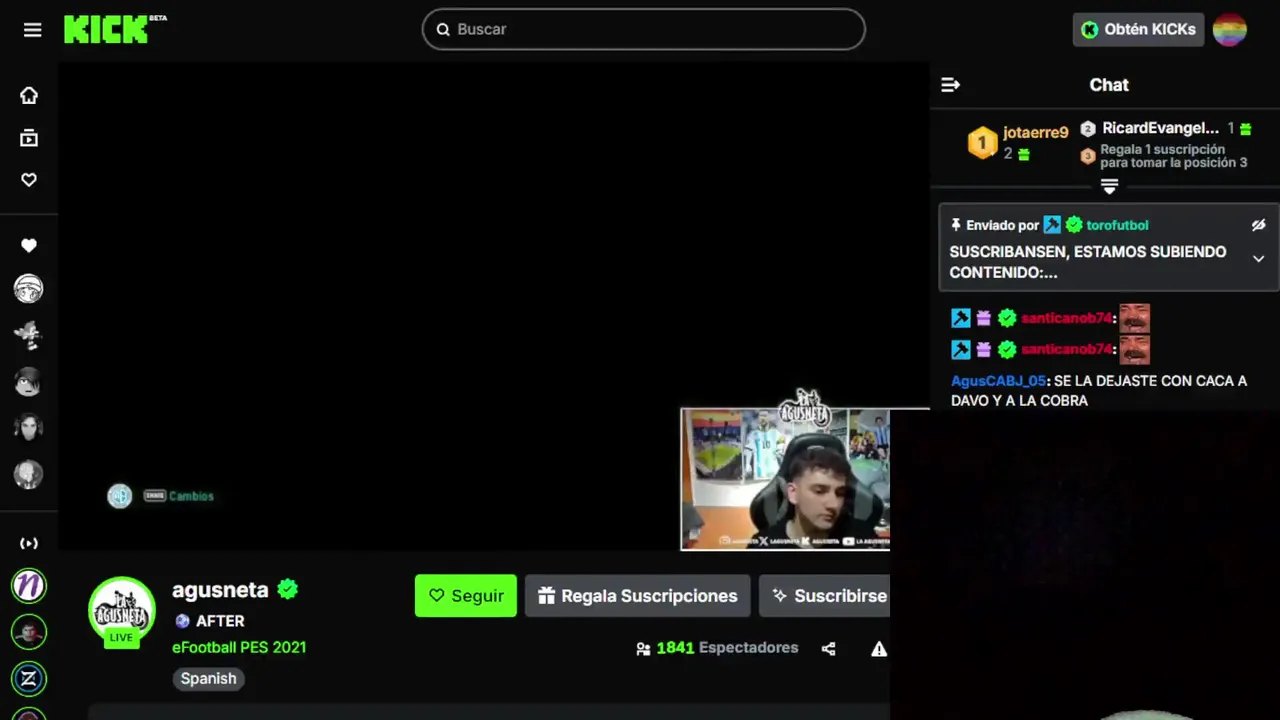Open Following outline heart icon

click(x=29, y=180)
